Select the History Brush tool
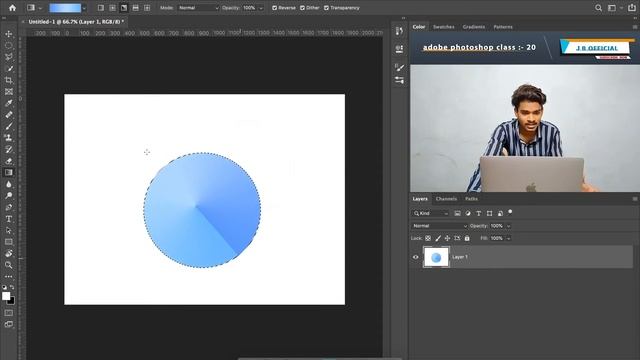 click(x=9, y=149)
